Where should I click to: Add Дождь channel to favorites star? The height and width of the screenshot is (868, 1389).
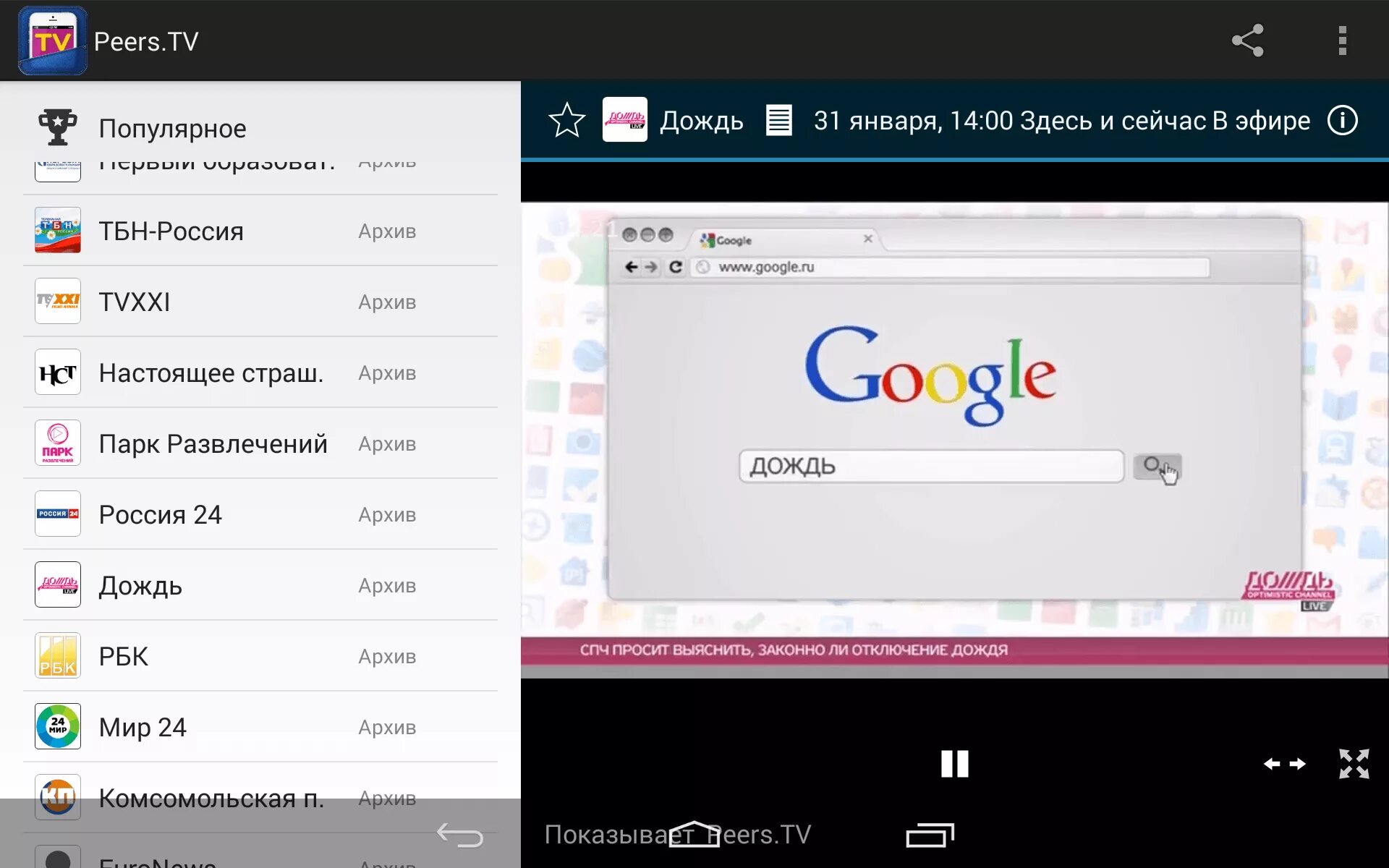click(x=567, y=120)
